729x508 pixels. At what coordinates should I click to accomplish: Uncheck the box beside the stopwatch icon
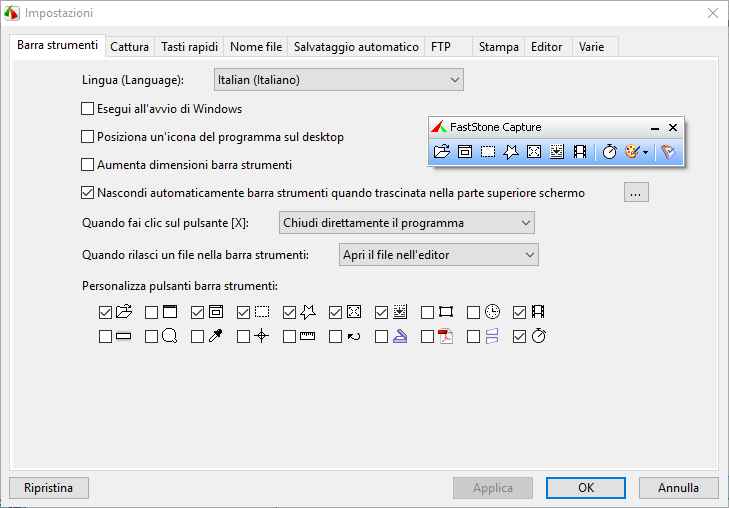click(x=520, y=336)
